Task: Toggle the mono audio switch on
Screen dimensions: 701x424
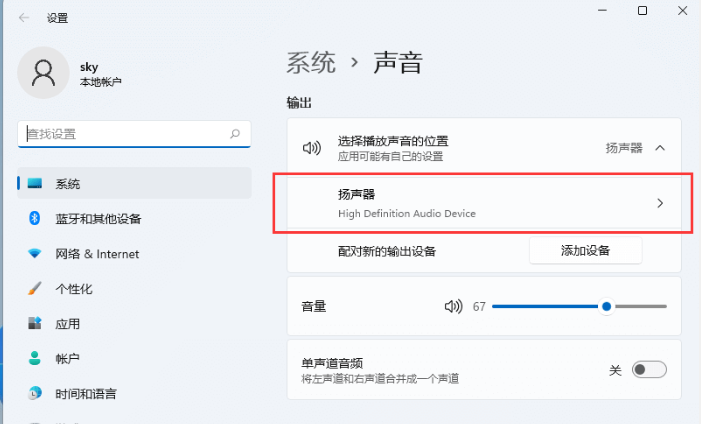Action: [649, 370]
